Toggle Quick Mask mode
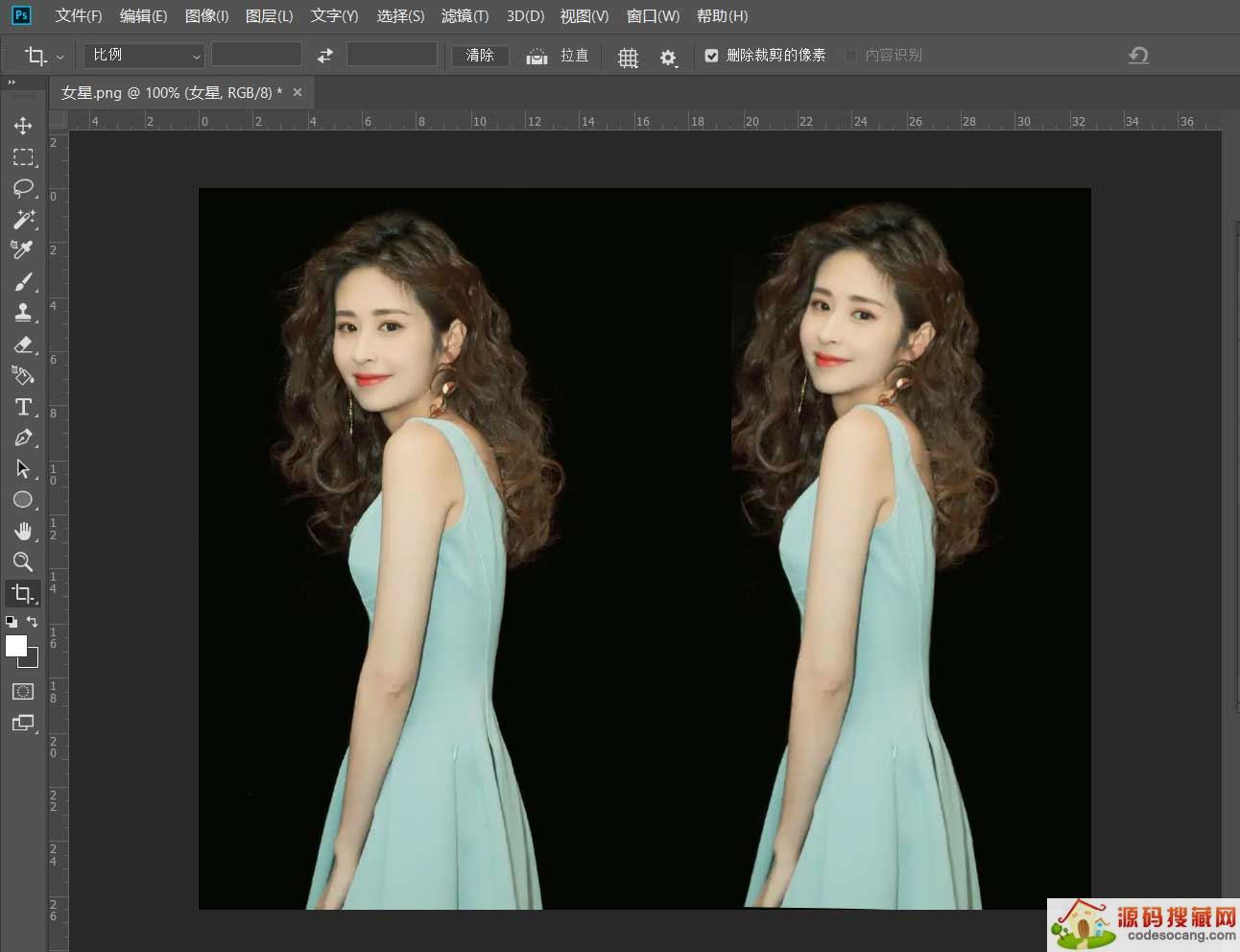Image resolution: width=1240 pixels, height=952 pixels. 23,691
